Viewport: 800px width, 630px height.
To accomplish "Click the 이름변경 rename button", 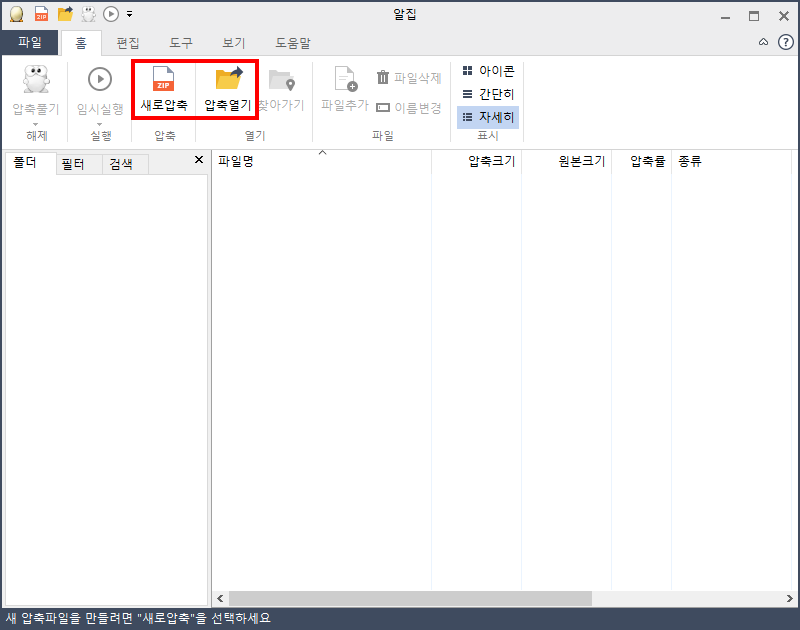I will [409, 108].
